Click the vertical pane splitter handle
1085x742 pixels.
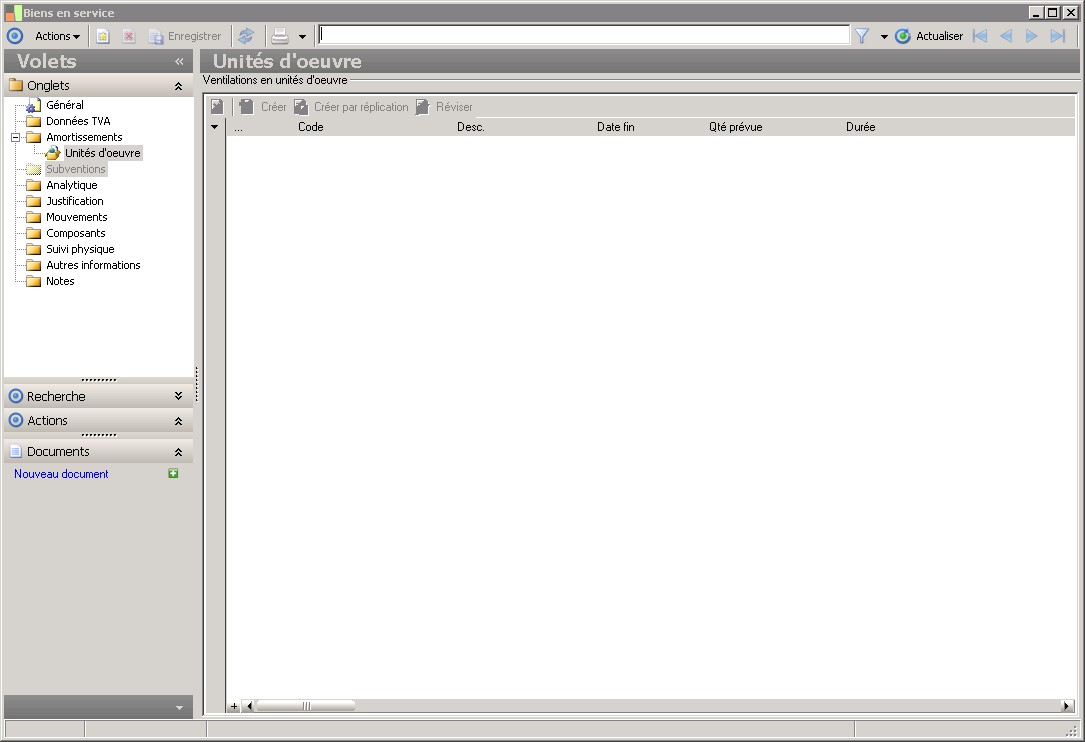[197, 384]
